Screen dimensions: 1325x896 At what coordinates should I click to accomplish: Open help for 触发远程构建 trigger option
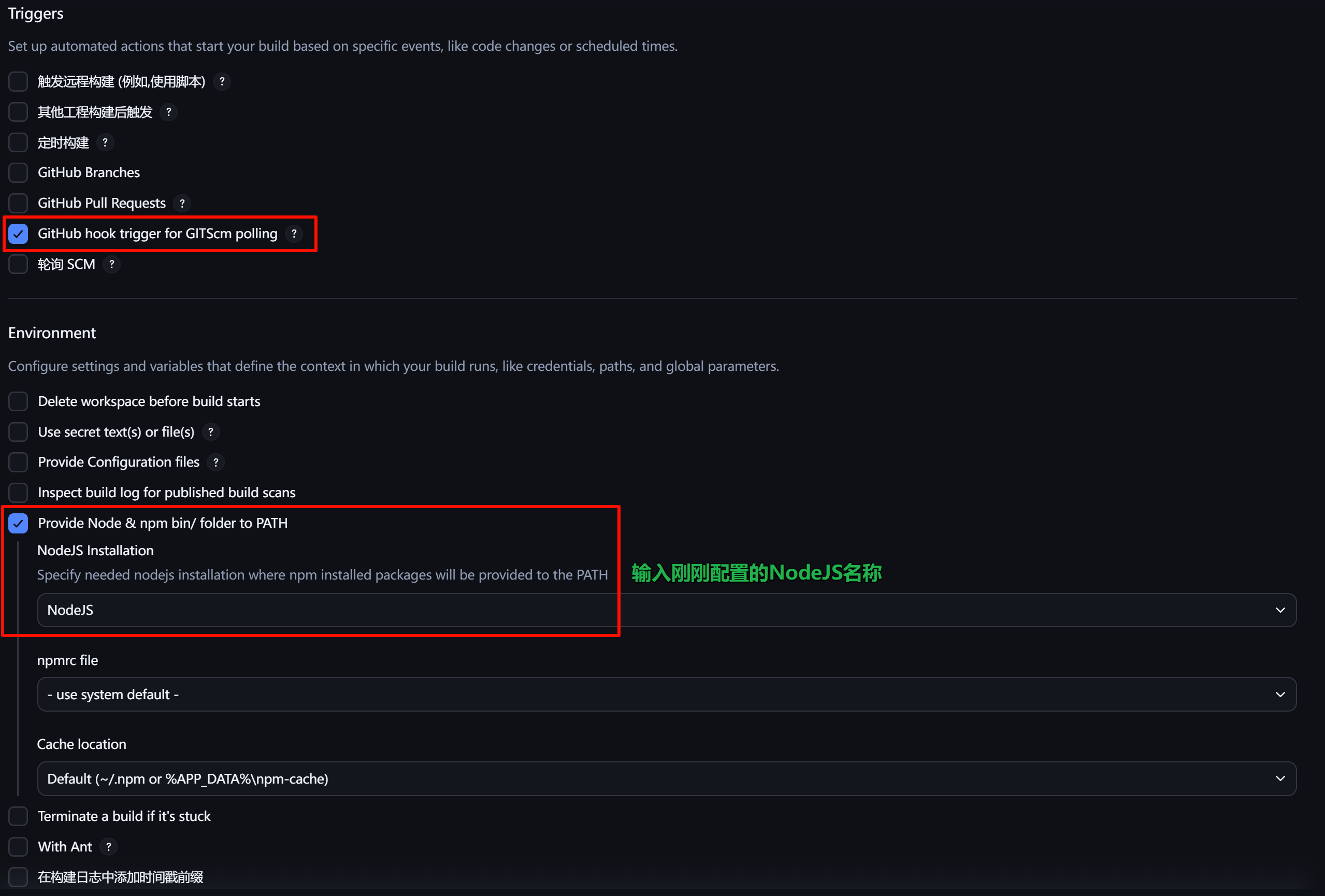pos(222,81)
